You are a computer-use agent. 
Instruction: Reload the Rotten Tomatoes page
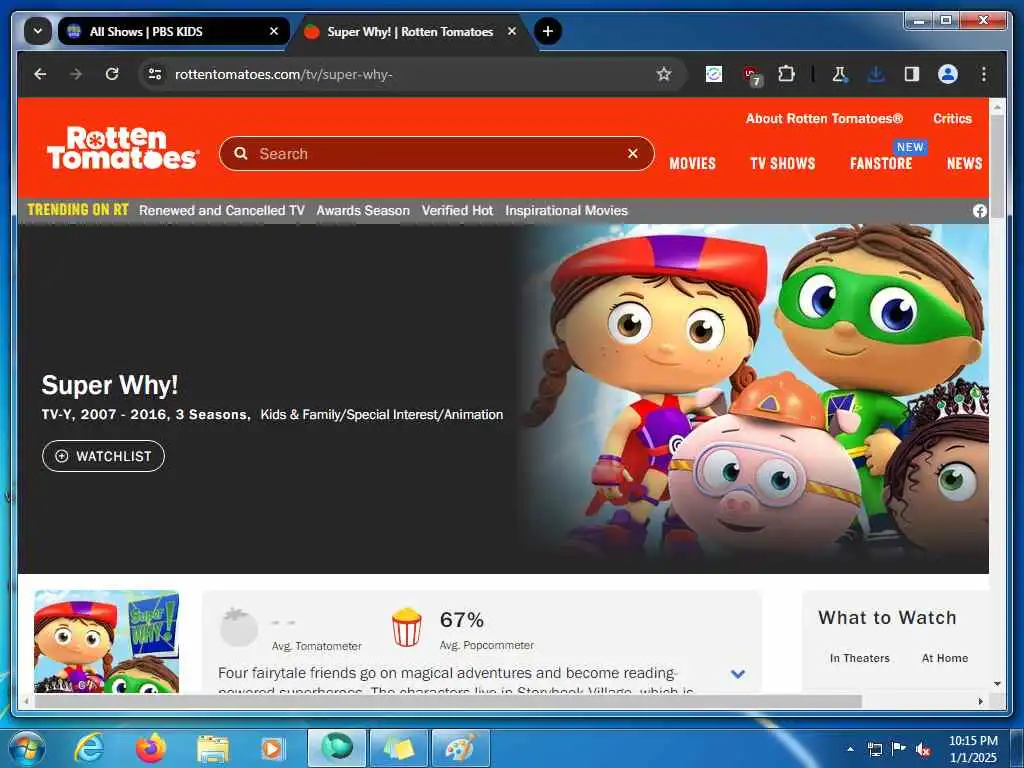tap(112, 74)
